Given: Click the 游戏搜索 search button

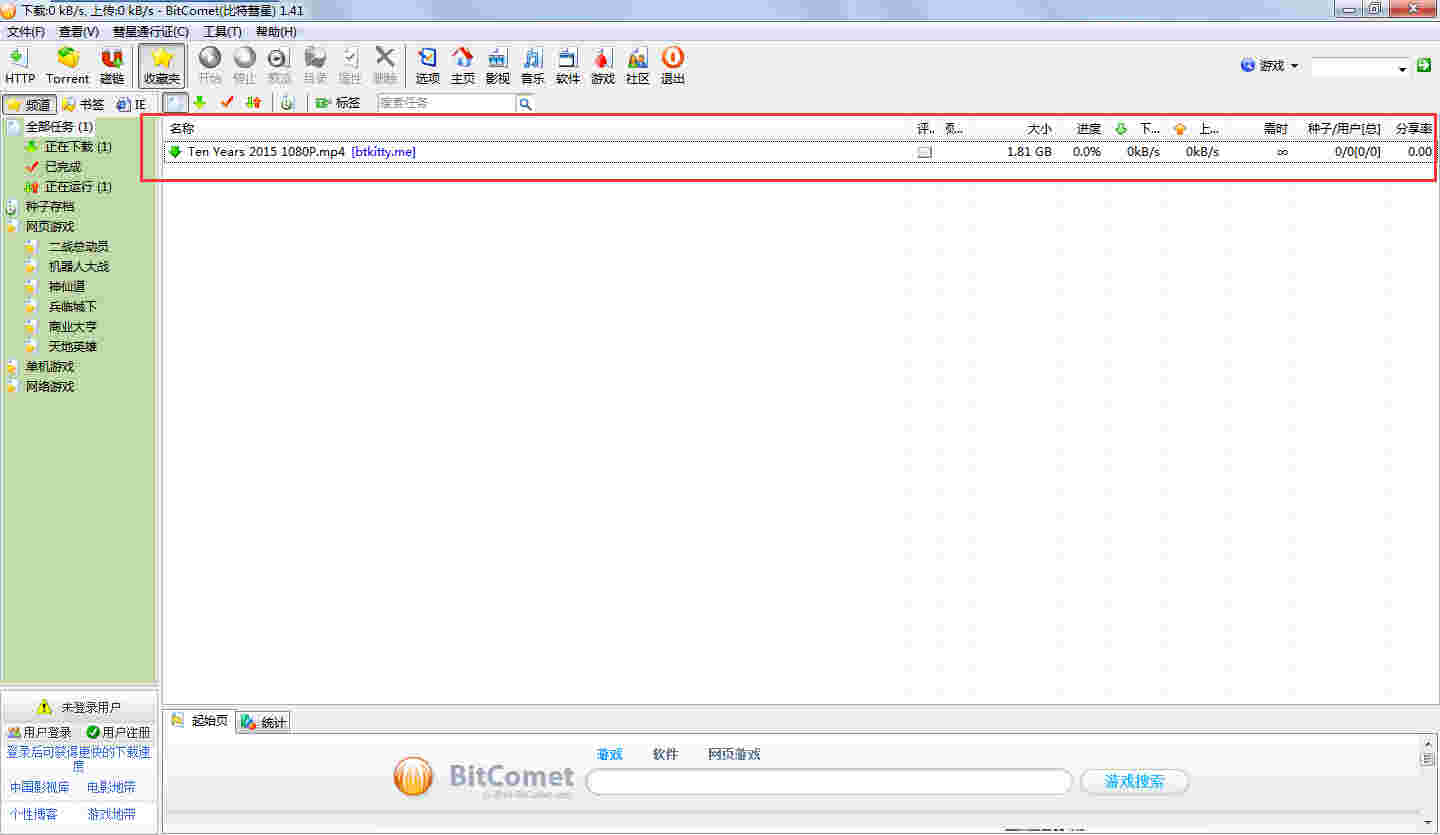Looking at the screenshot, I should coord(1135,782).
